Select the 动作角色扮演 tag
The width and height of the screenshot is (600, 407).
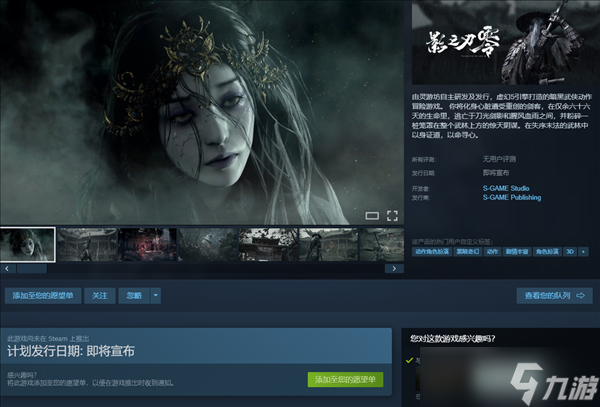[432, 251]
